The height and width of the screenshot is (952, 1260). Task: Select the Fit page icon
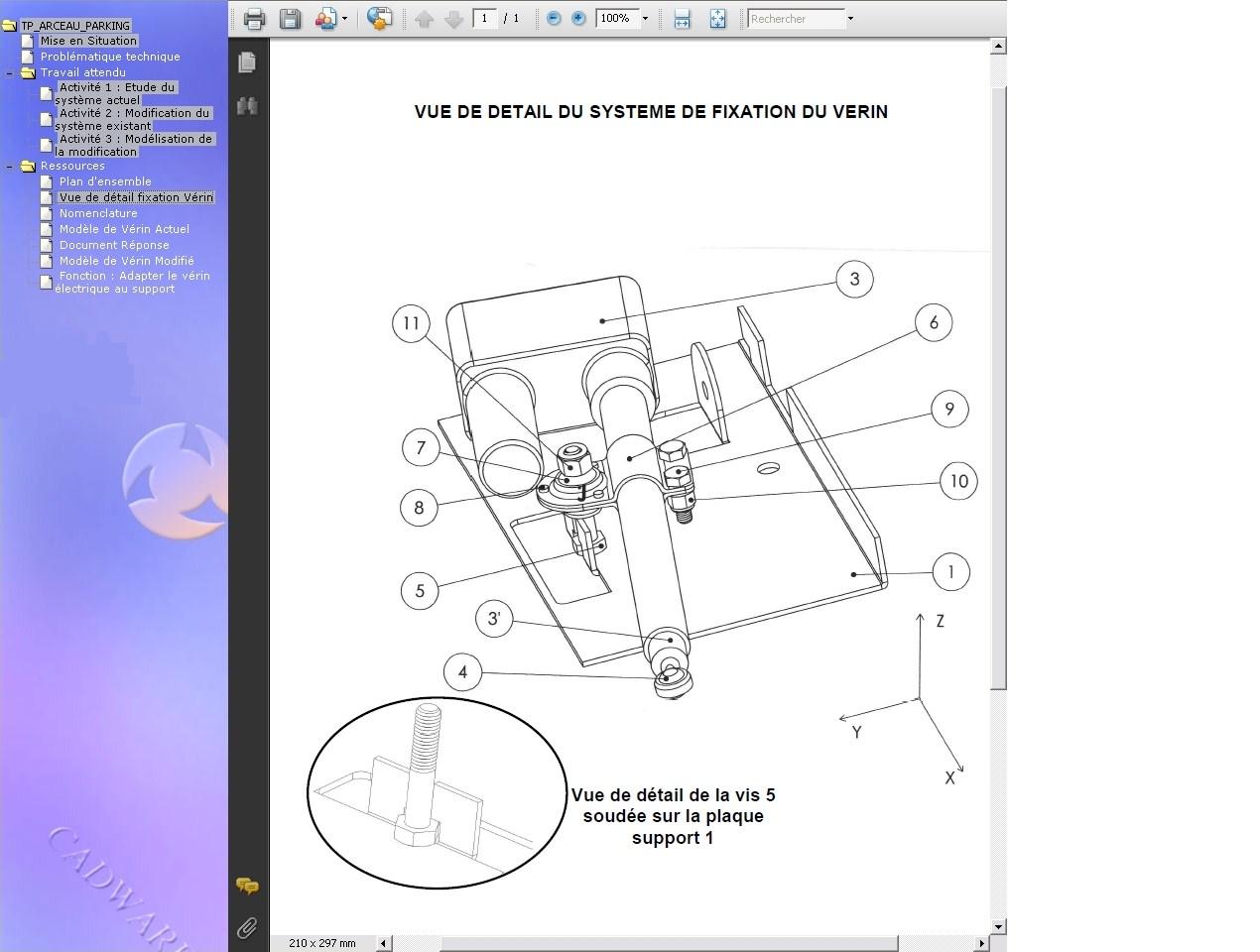pyautogui.click(x=717, y=18)
